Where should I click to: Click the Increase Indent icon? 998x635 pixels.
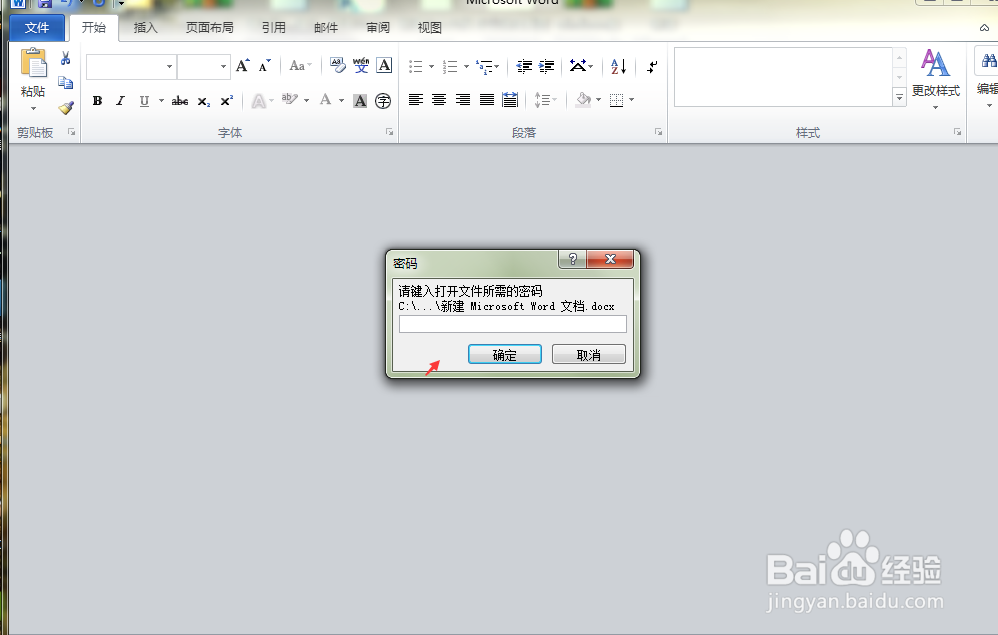coord(547,66)
